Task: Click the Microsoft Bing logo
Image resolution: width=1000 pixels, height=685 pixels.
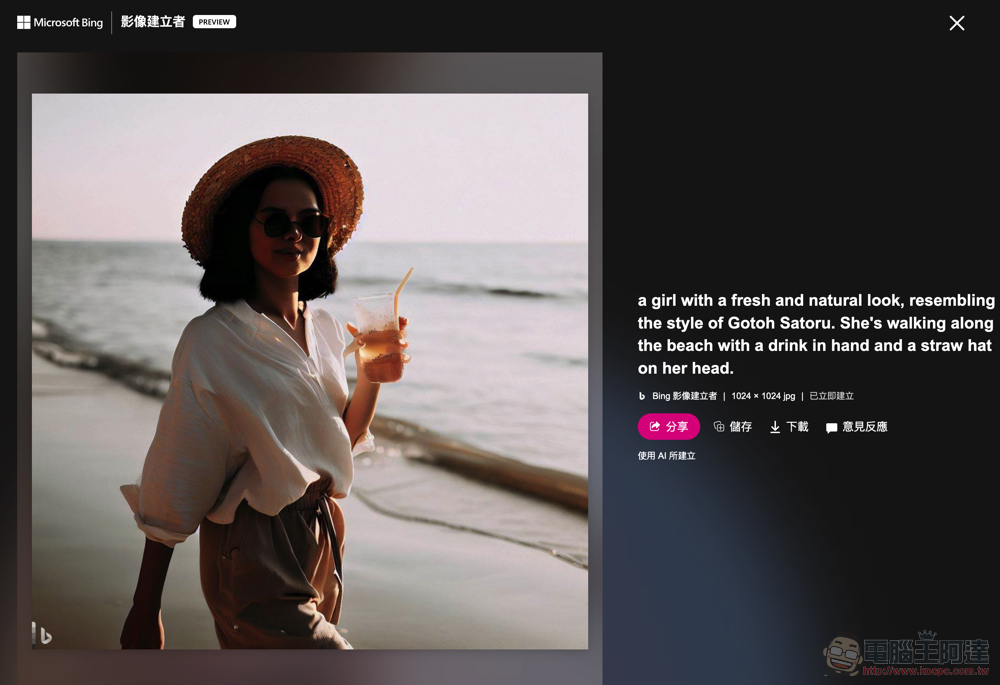Action: [x=60, y=22]
